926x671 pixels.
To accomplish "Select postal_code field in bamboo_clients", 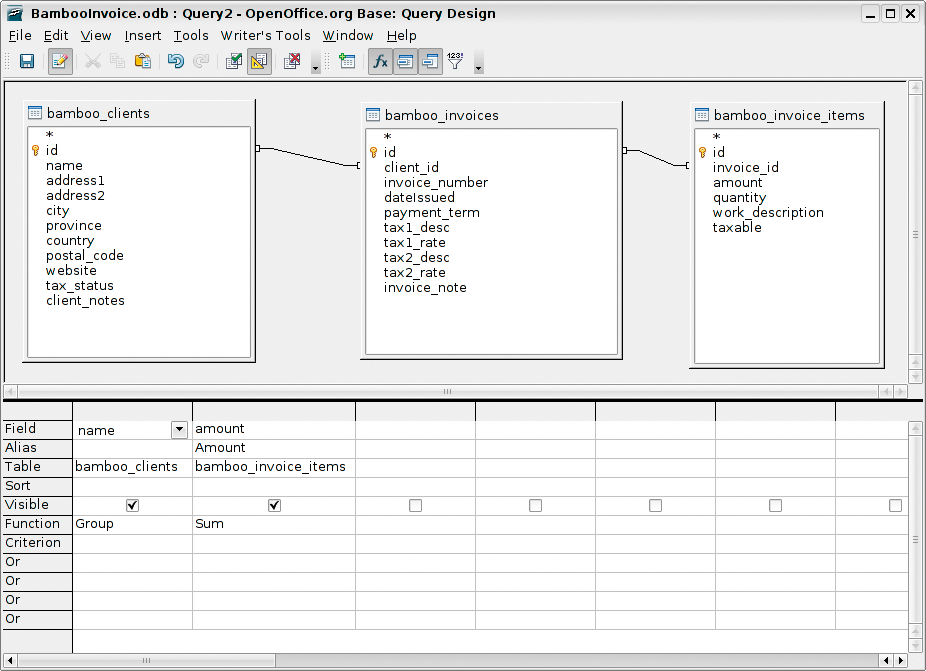I will [85, 256].
